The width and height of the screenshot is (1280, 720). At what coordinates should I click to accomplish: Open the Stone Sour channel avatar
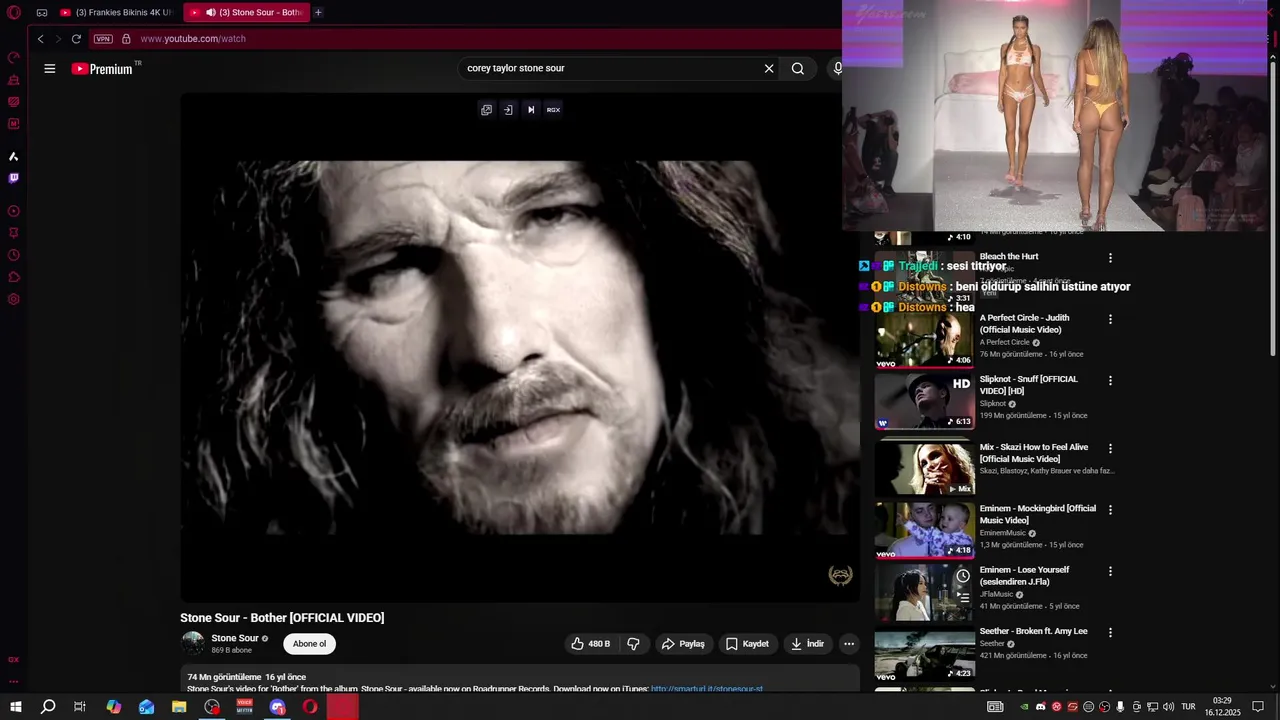click(x=192, y=644)
